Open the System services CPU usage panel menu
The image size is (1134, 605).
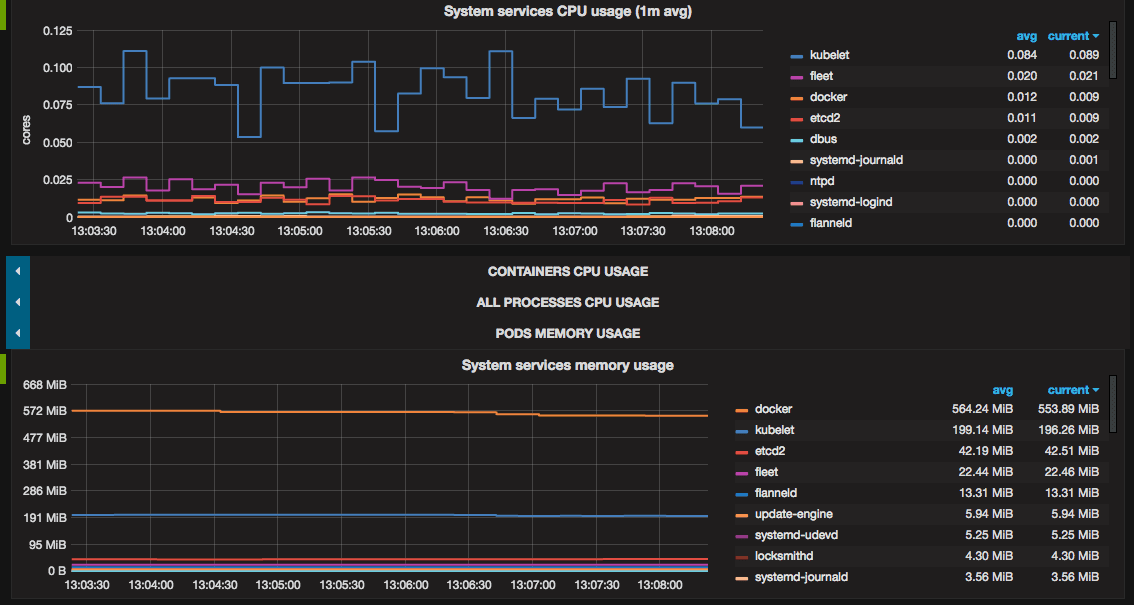567,11
